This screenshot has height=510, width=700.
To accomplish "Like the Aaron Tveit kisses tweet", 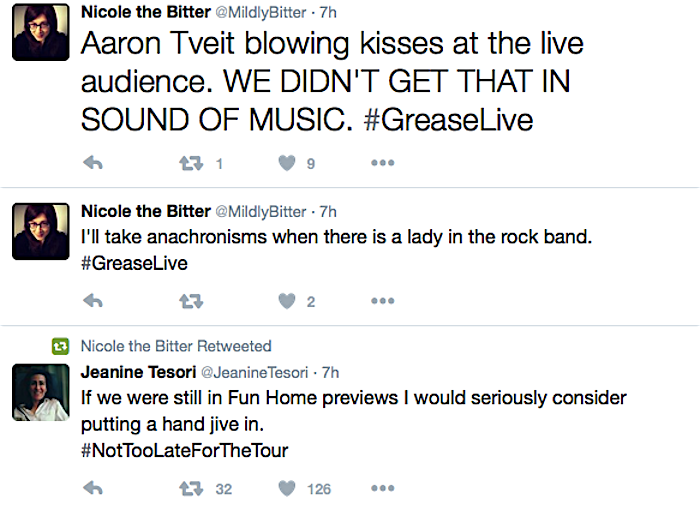I will pos(287,163).
